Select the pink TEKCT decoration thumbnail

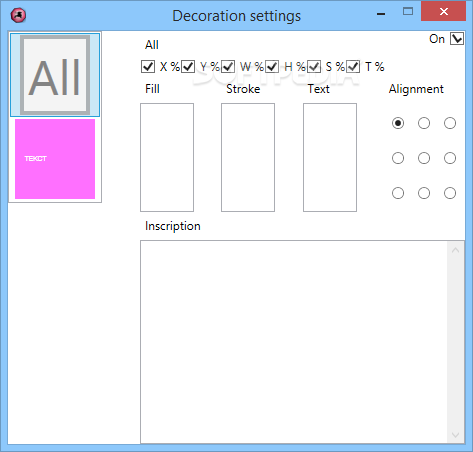tap(55, 159)
